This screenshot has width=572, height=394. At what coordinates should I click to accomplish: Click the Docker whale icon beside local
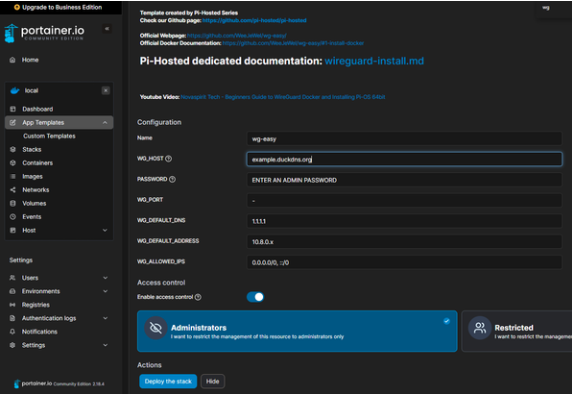(x=15, y=90)
